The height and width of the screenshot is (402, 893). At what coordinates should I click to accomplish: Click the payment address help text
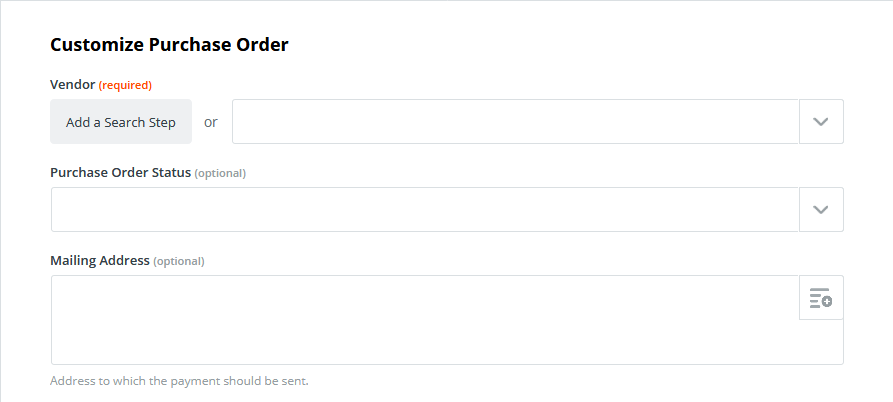pyautogui.click(x=179, y=381)
